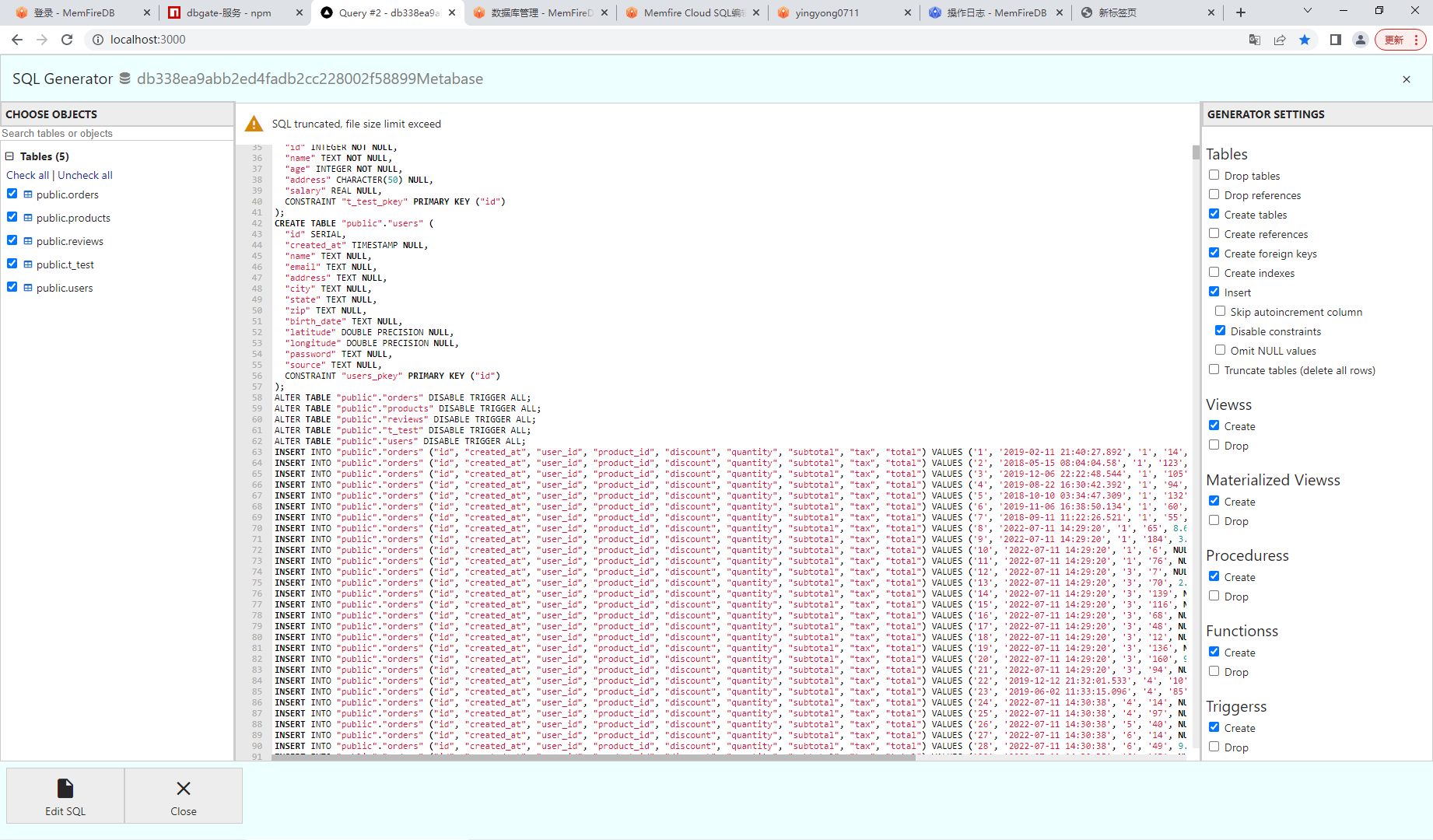Click the database icon beside SQL Generator title

[124, 79]
